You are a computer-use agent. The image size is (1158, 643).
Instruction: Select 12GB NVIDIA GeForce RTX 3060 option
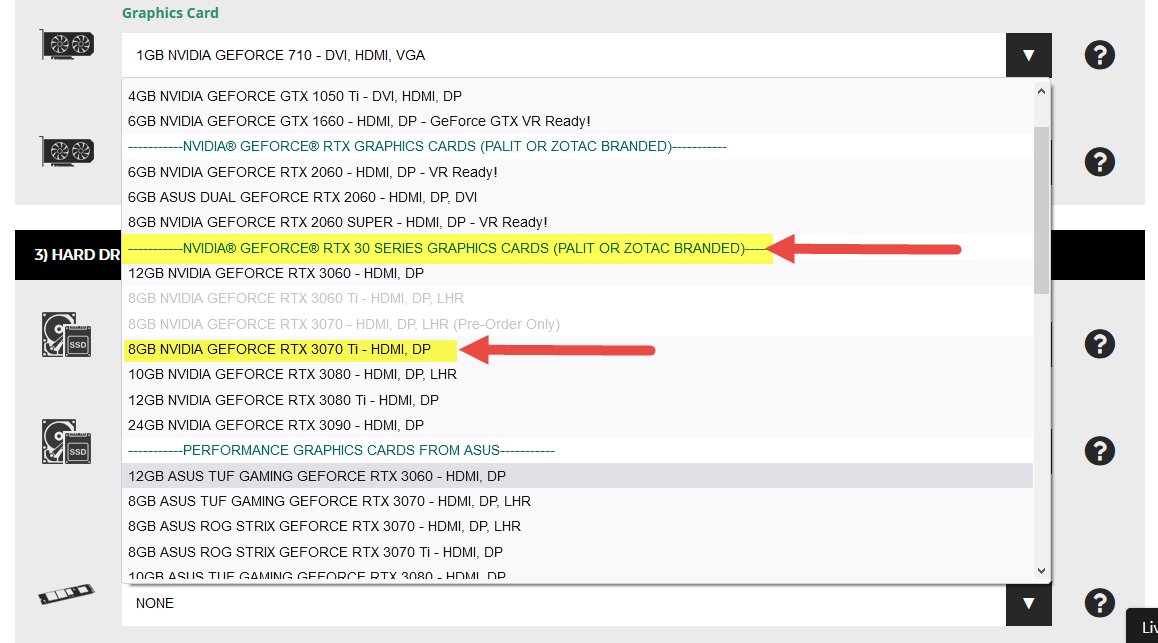pyautogui.click(x=578, y=273)
